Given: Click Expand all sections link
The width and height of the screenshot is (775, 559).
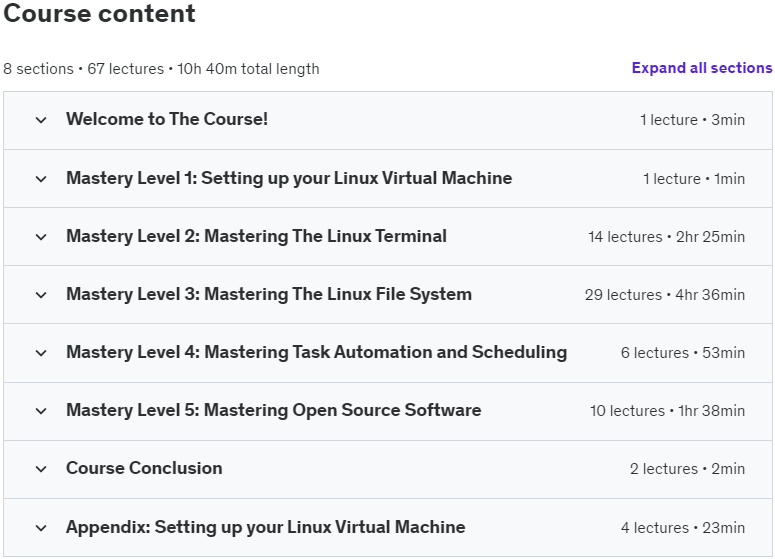Looking at the screenshot, I should click(x=702, y=68).
